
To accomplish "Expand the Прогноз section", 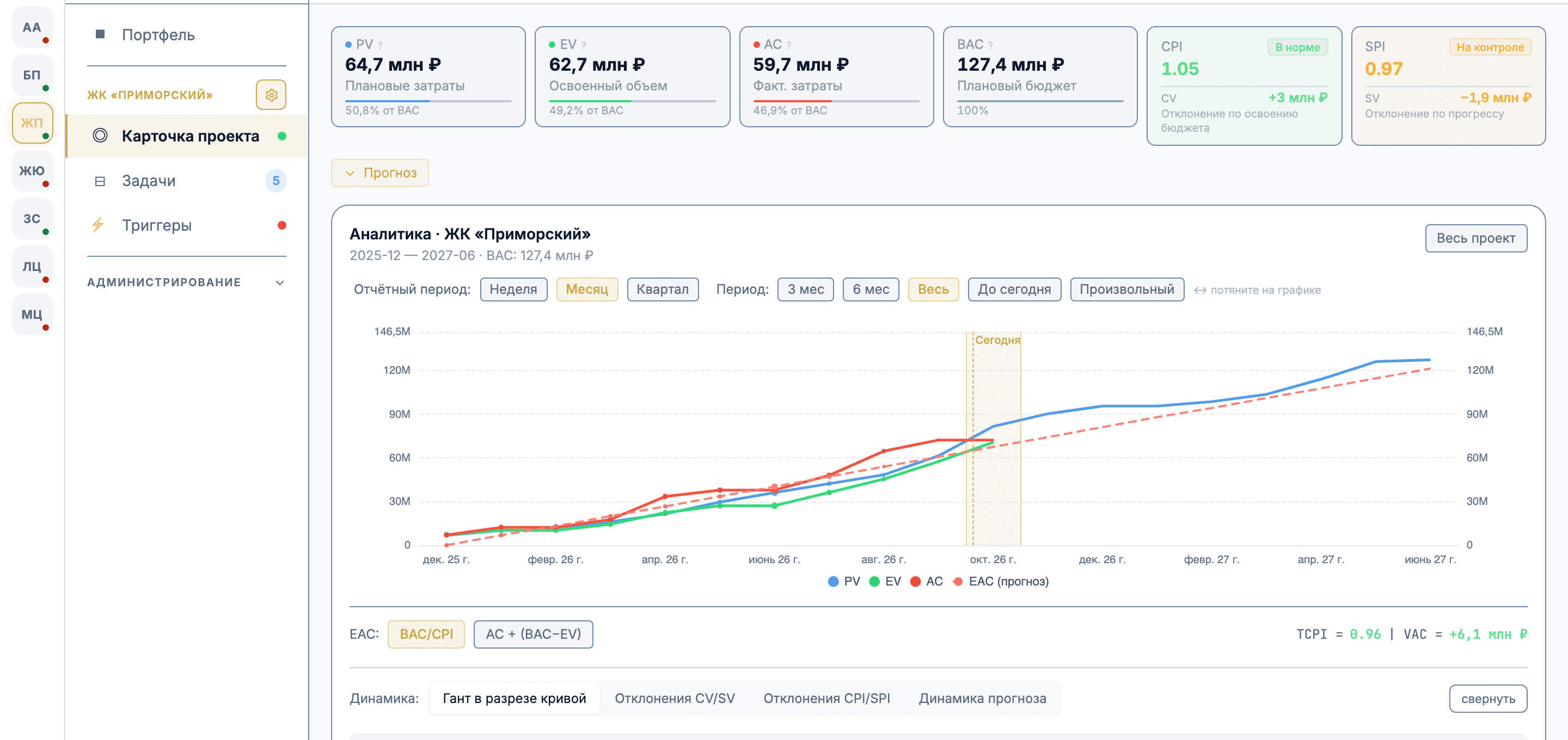I will click(x=380, y=174).
